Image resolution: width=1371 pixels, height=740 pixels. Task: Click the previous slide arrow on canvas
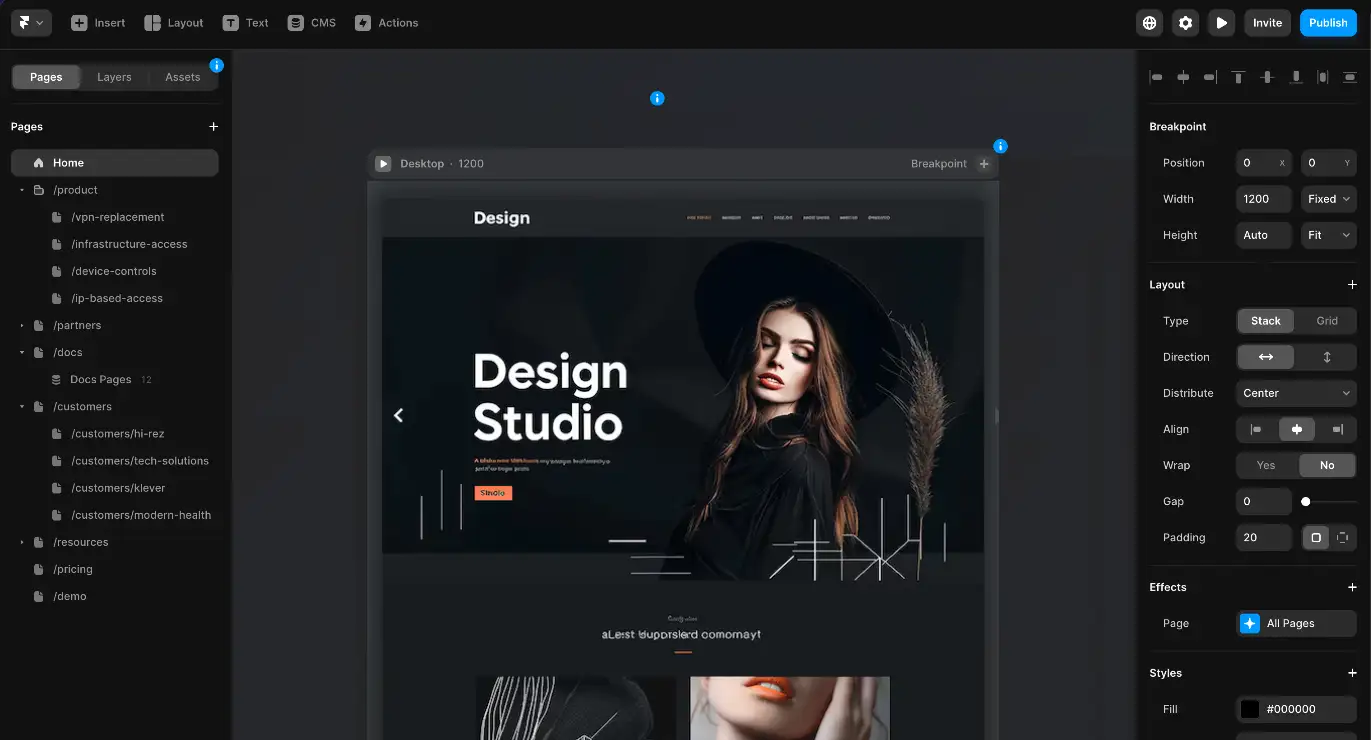(x=398, y=415)
